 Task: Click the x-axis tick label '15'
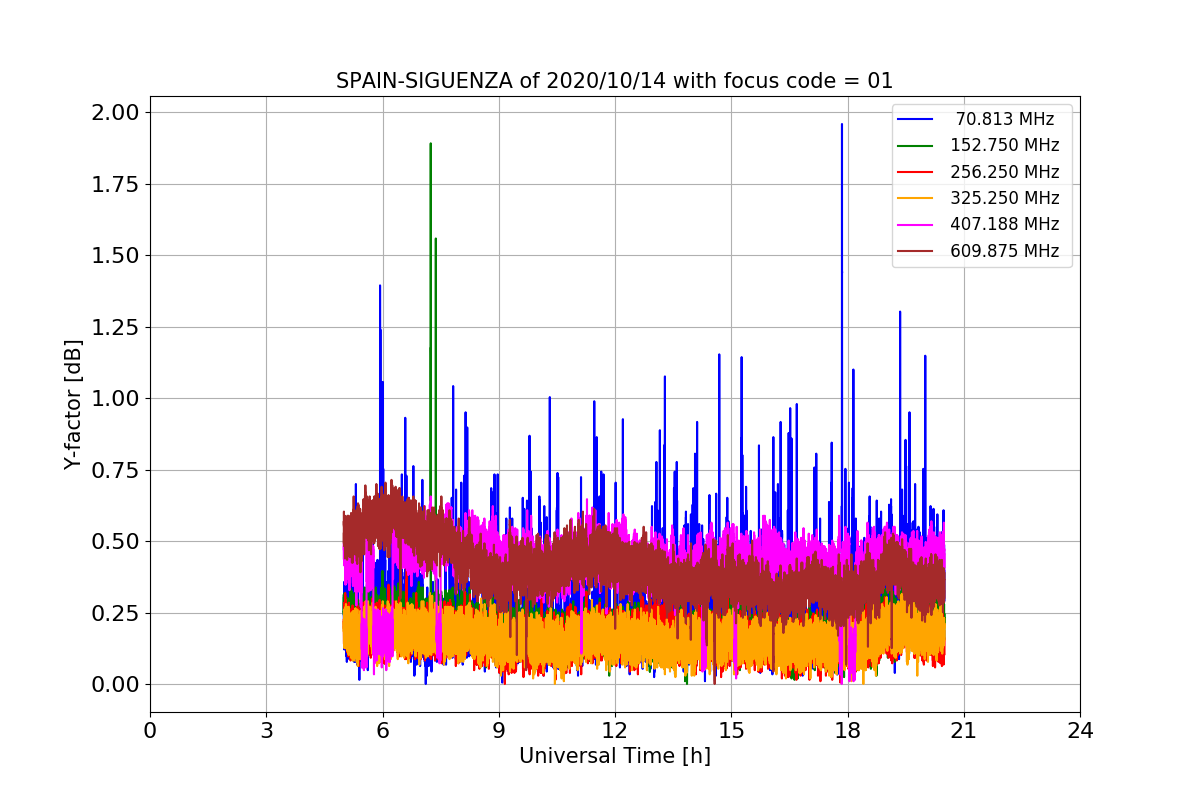click(731, 731)
